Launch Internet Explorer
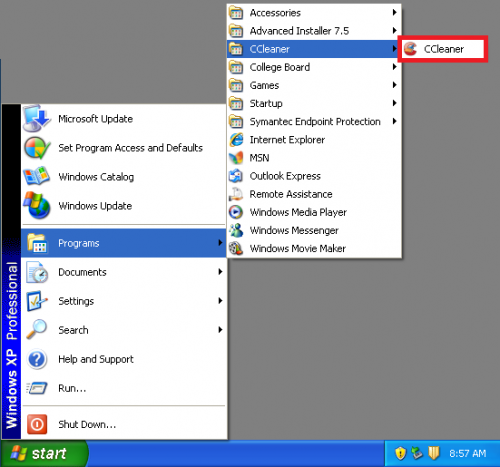 pos(314,140)
